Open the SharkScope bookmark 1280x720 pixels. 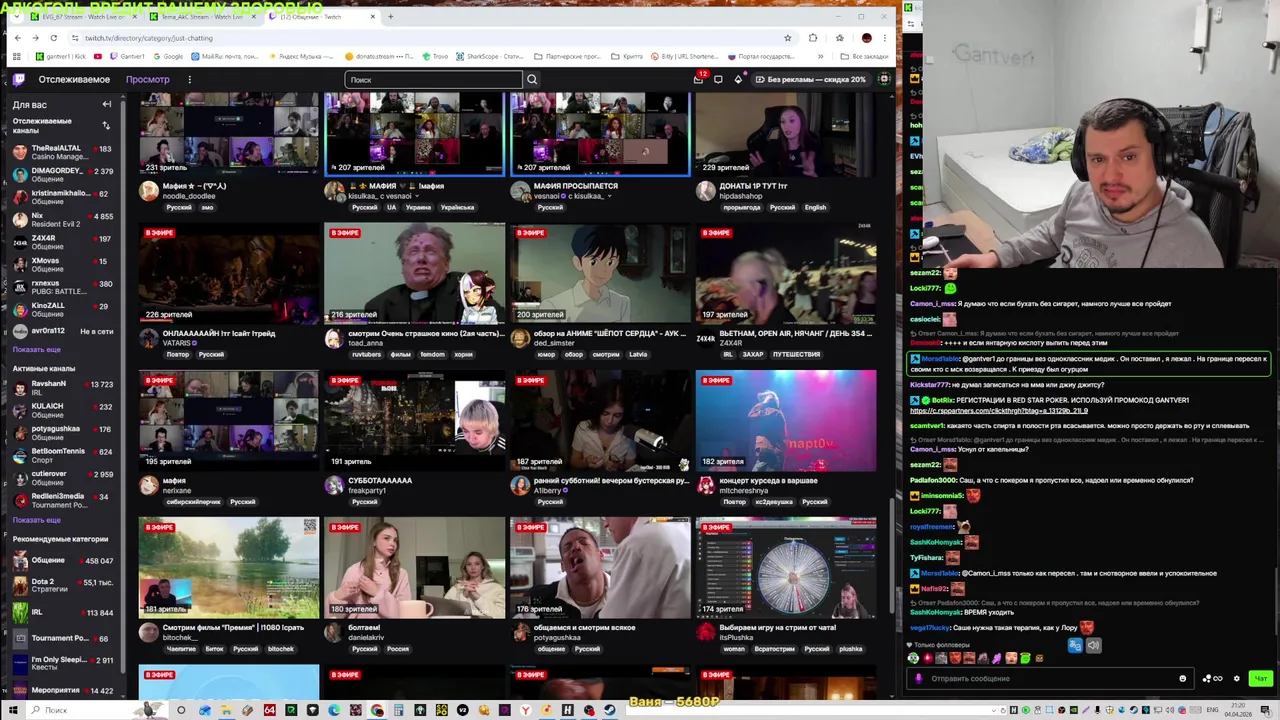489,56
